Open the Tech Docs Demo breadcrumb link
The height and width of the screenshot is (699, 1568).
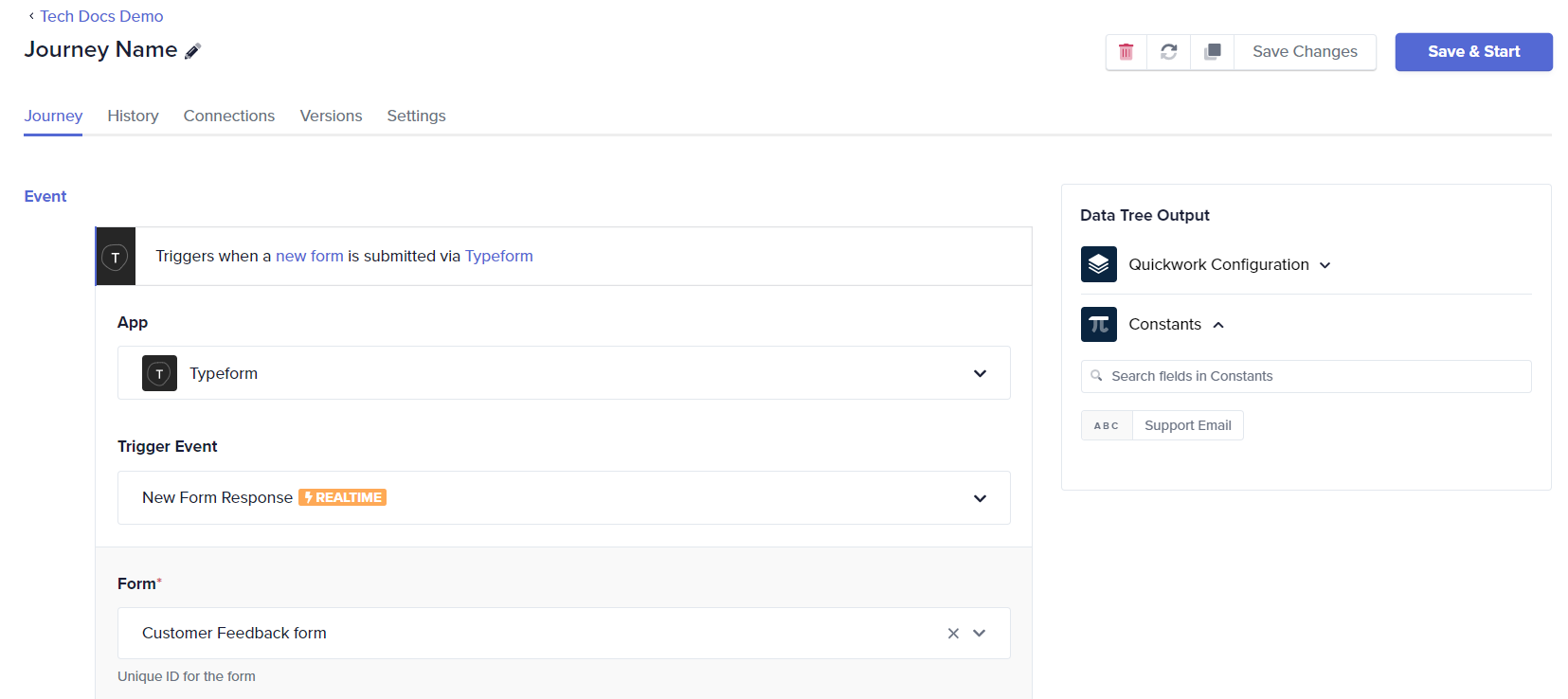tap(101, 16)
